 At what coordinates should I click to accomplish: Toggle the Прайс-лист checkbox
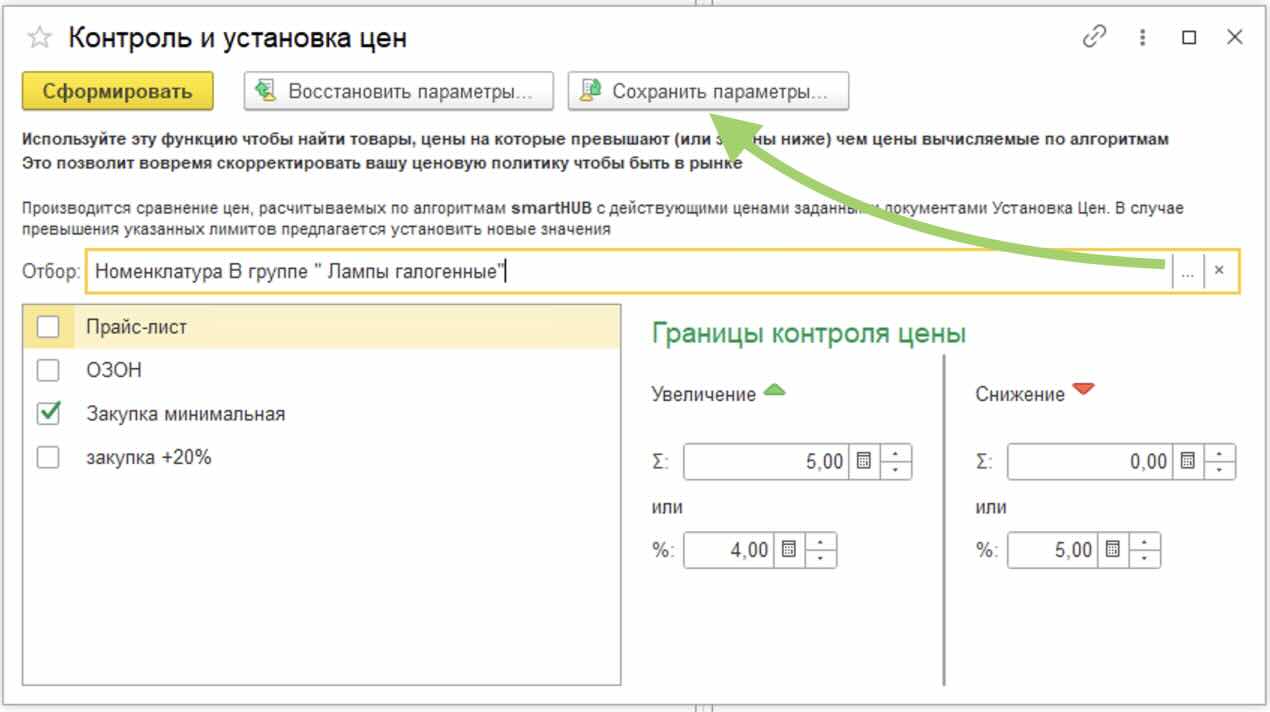click(48, 326)
